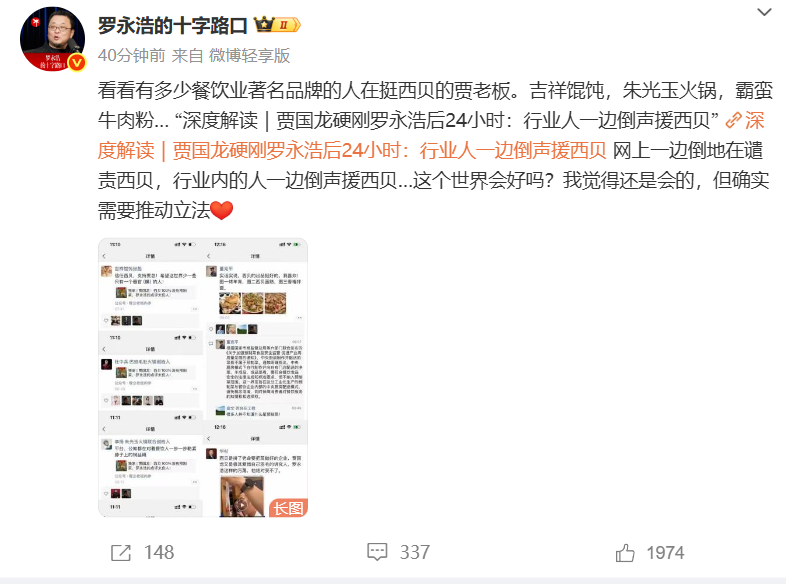Click the 40分钟前 timestamp

(x=131, y=55)
